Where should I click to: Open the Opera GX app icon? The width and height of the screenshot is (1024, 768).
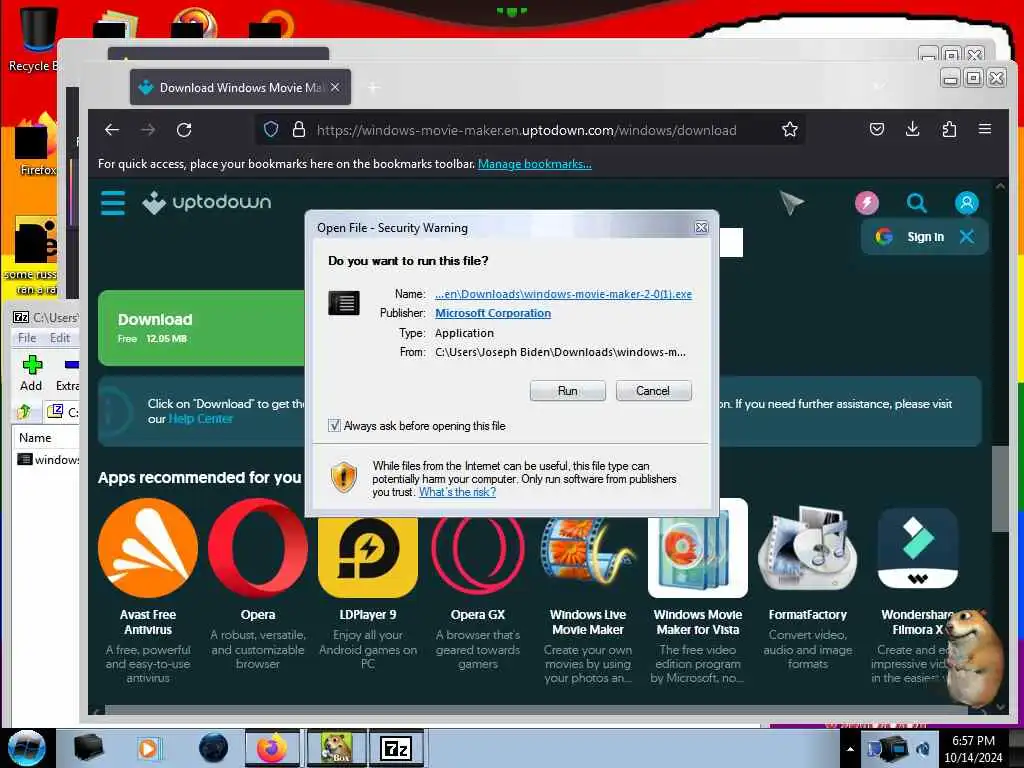[x=477, y=556]
